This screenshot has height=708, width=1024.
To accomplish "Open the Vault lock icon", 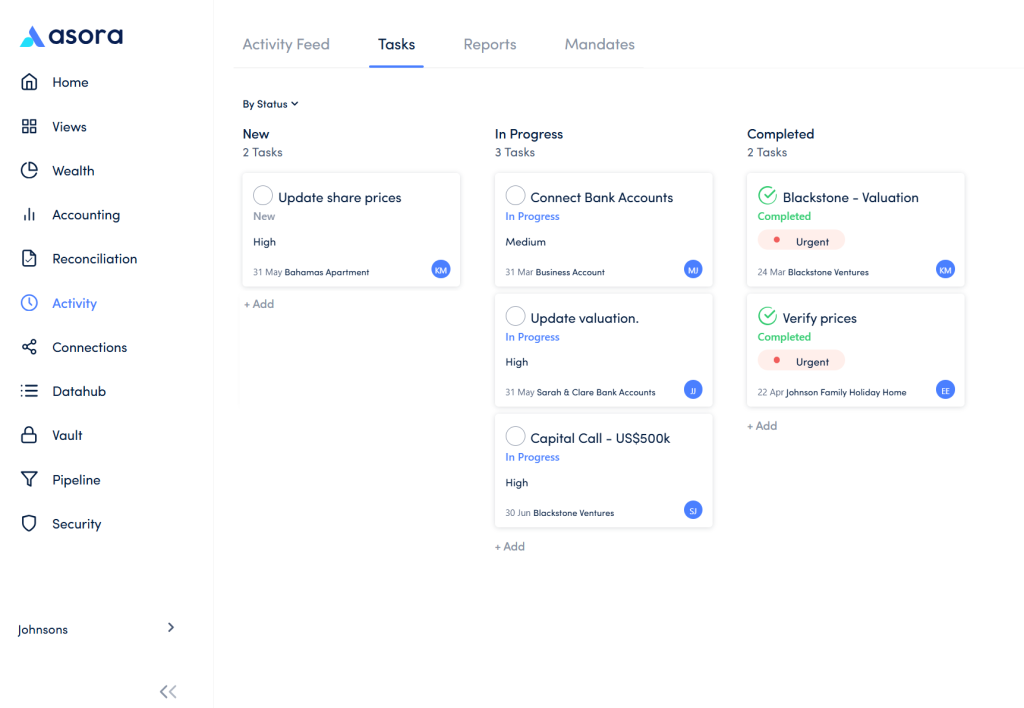I will point(29,435).
